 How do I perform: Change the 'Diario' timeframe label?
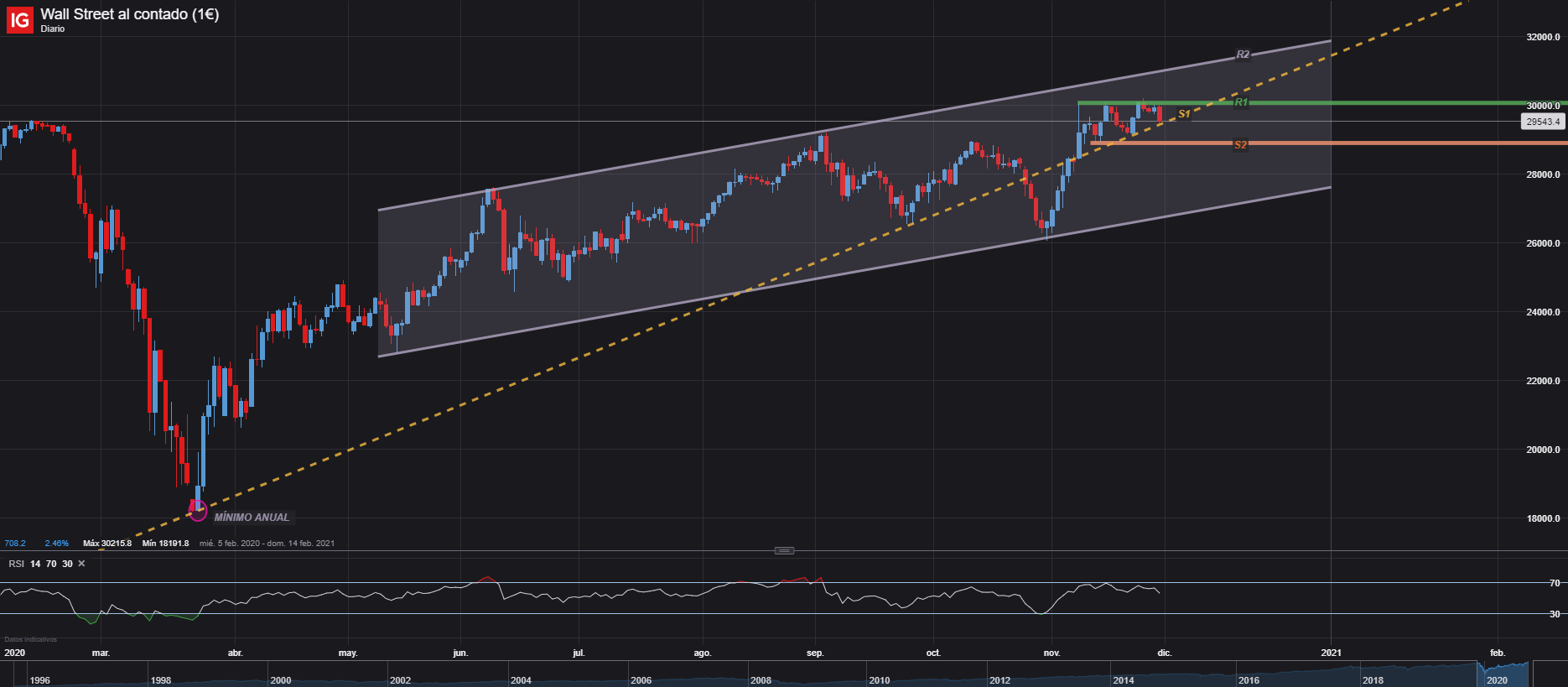pos(53,29)
